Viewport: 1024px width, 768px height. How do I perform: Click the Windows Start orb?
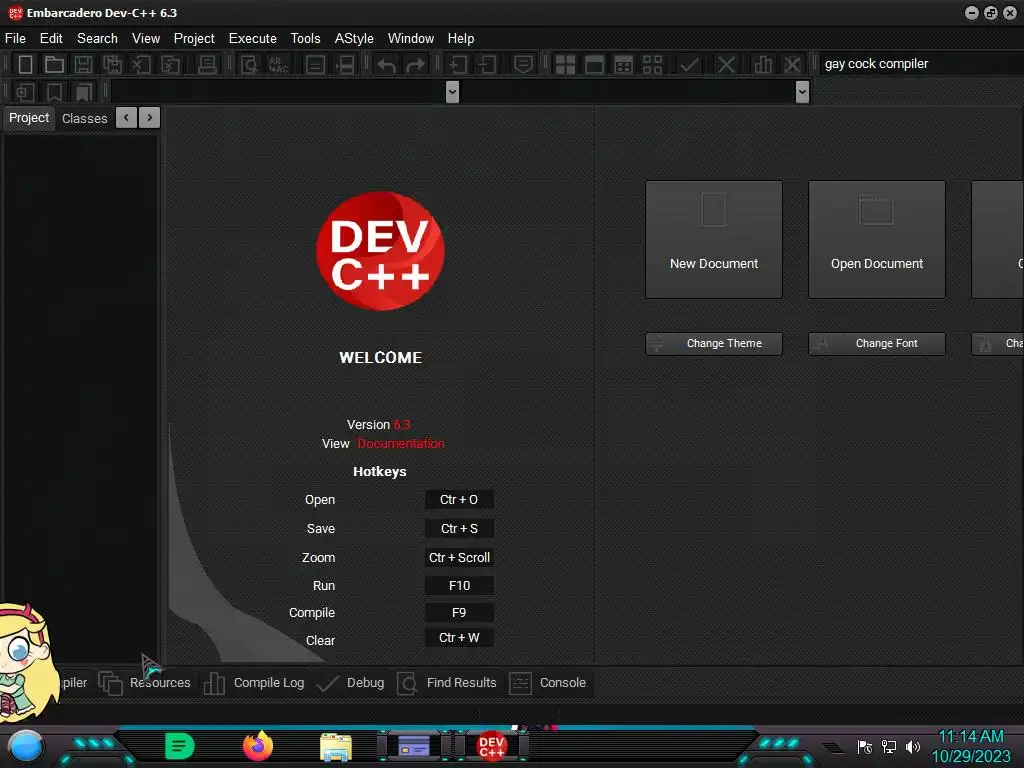pos(26,746)
